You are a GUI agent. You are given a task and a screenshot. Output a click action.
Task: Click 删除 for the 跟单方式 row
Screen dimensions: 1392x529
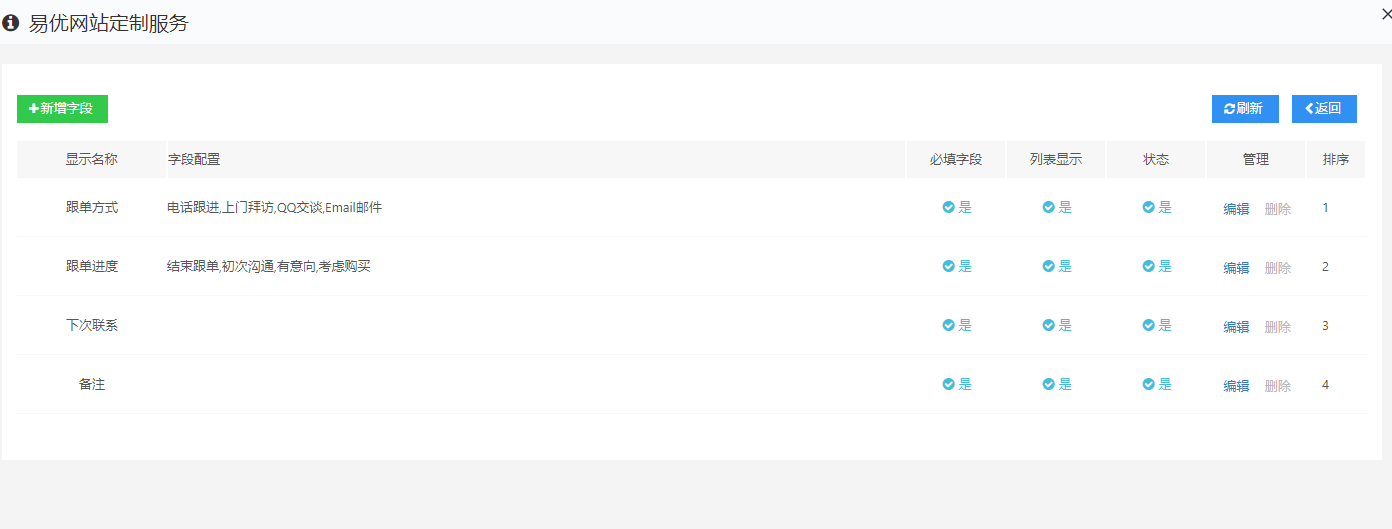[x=1277, y=209]
